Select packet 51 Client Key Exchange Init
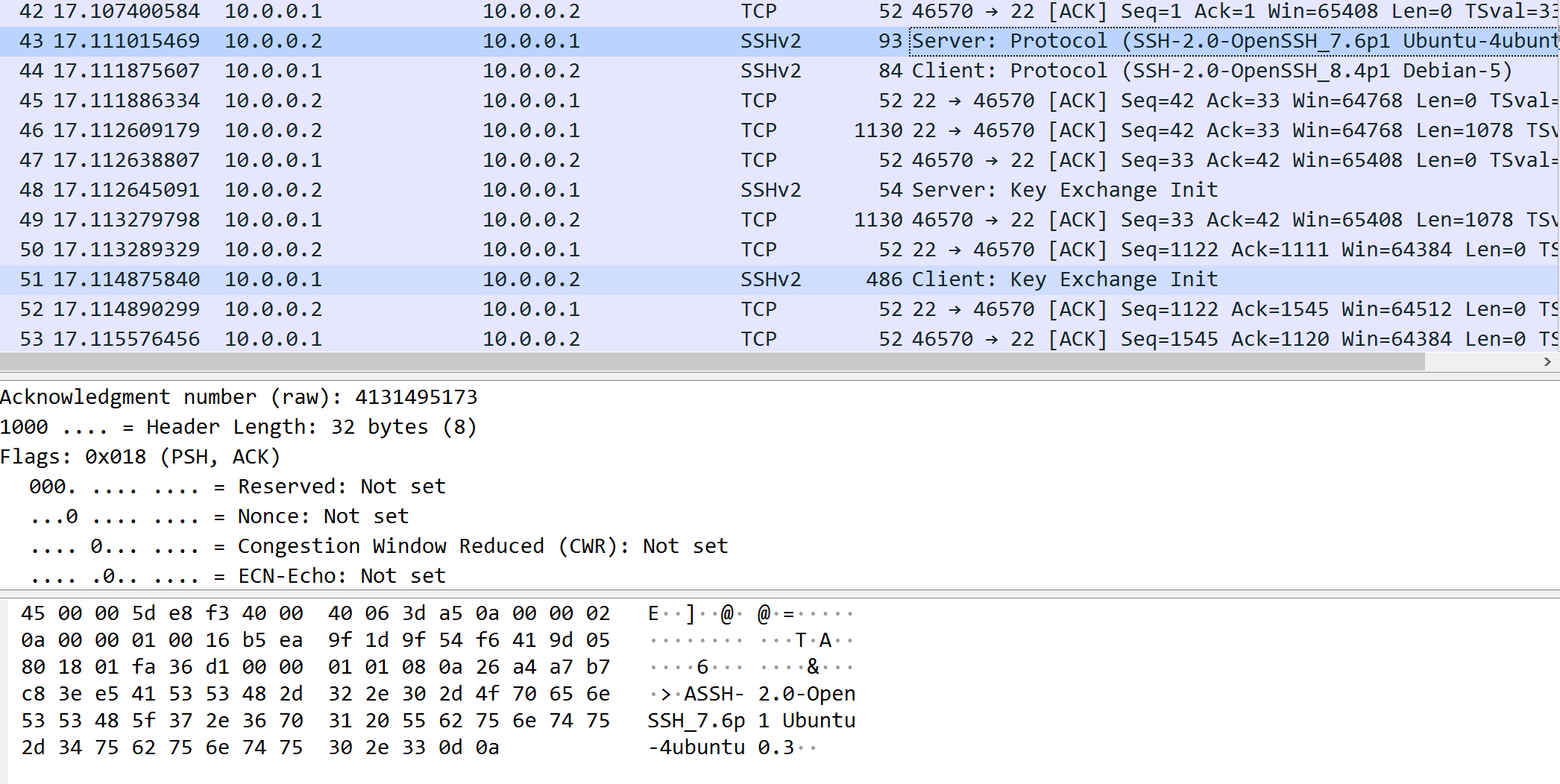Image resolution: width=1560 pixels, height=784 pixels. pos(779,279)
